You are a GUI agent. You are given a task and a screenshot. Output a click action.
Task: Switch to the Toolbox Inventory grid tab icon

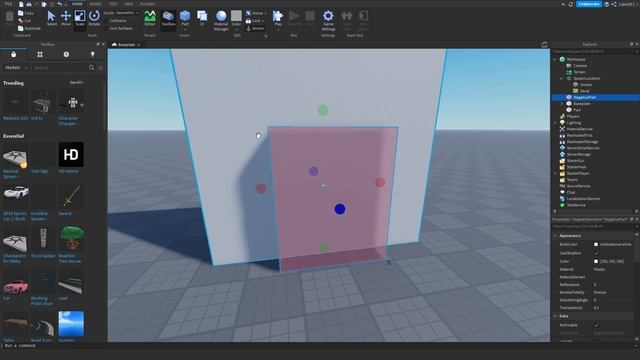click(40, 54)
